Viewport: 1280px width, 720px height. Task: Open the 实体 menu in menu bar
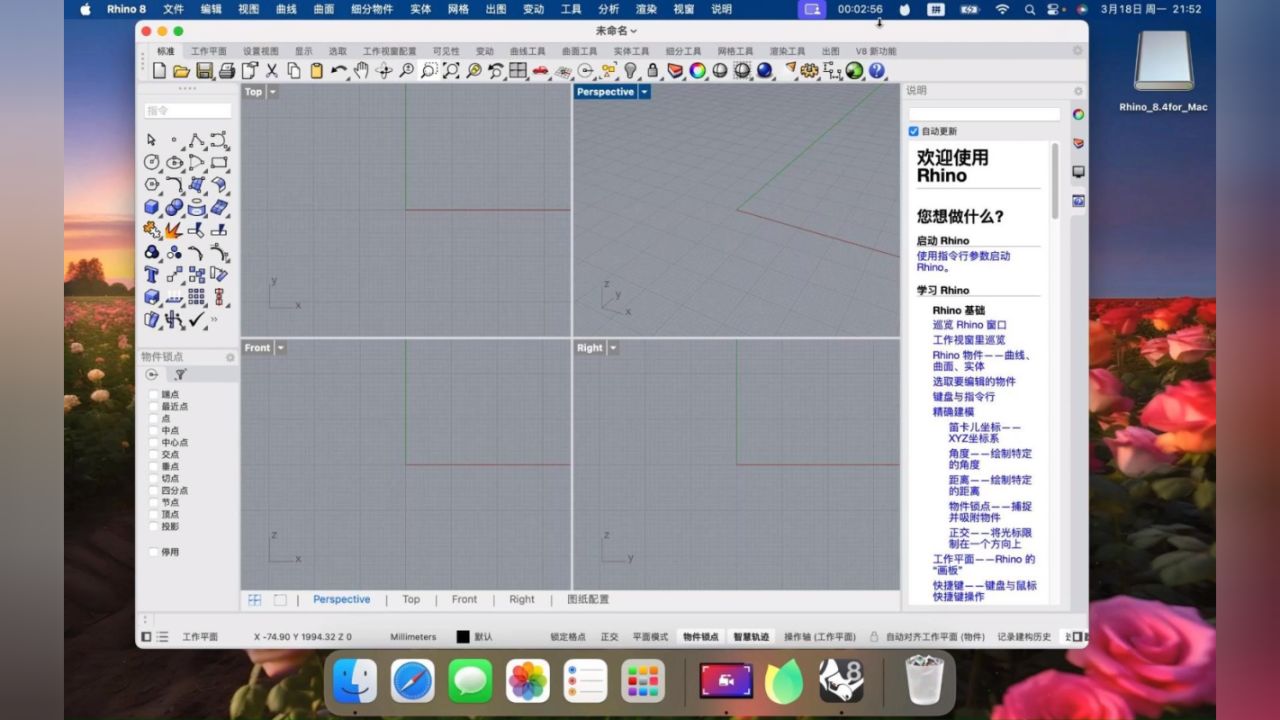pyautogui.click(x=421, y=9)
